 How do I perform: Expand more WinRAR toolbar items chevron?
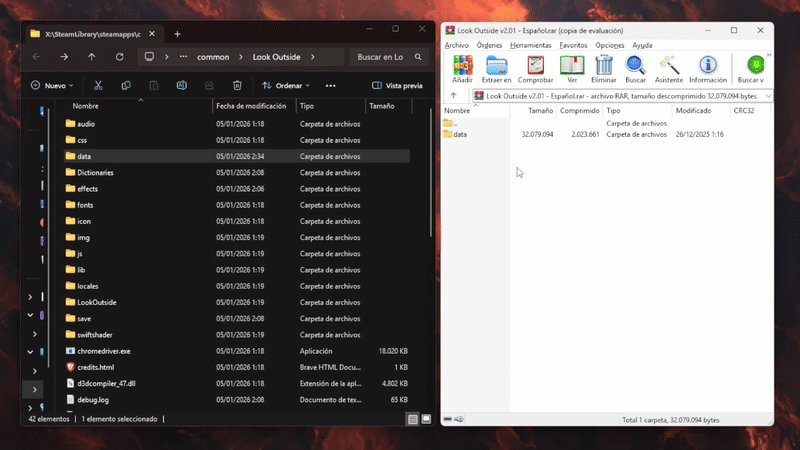768,55
